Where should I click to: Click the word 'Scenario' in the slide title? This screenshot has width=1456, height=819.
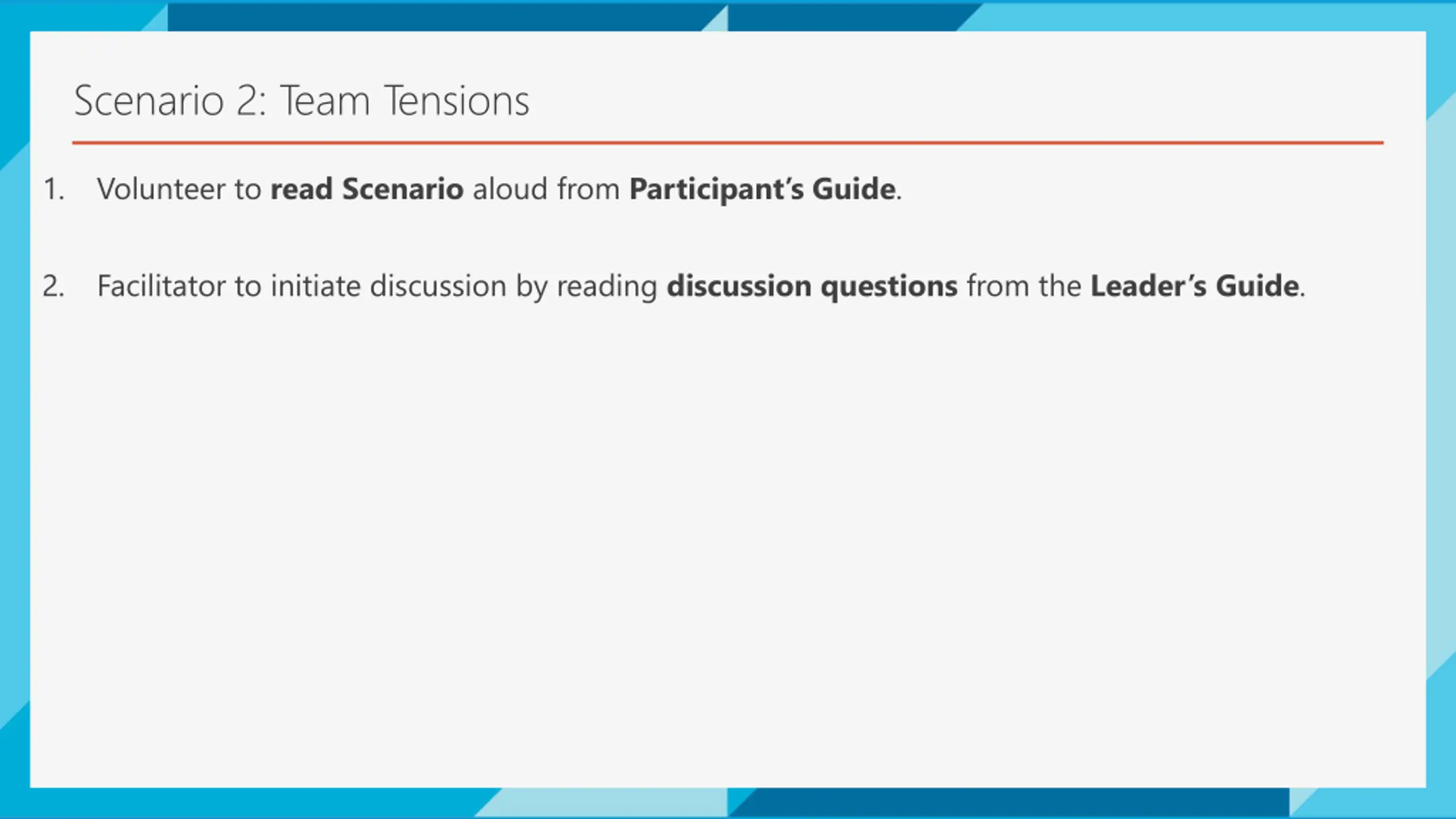point(149,101)
